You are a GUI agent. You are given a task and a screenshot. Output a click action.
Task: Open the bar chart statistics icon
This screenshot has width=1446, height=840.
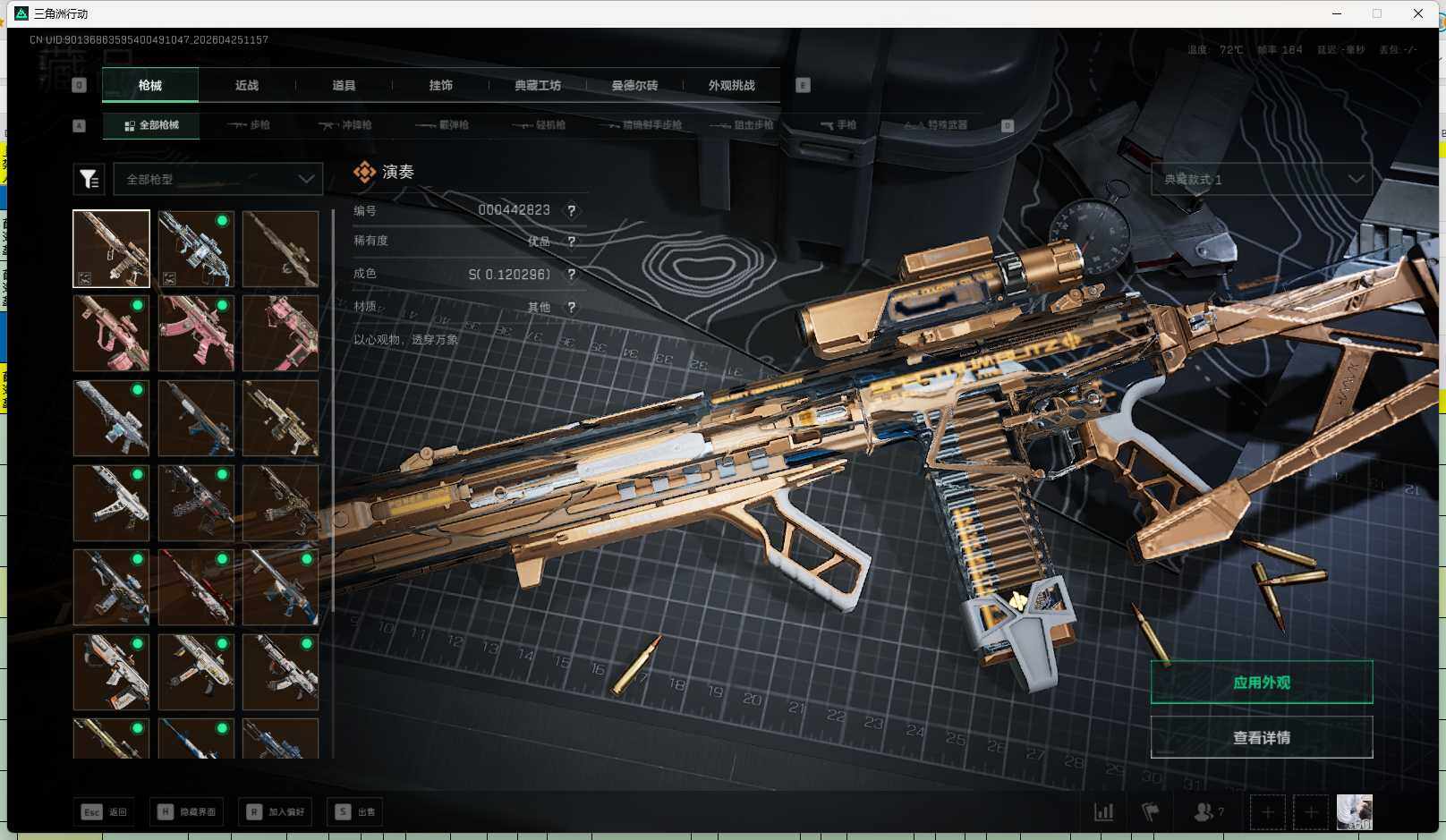point(1104,812)
